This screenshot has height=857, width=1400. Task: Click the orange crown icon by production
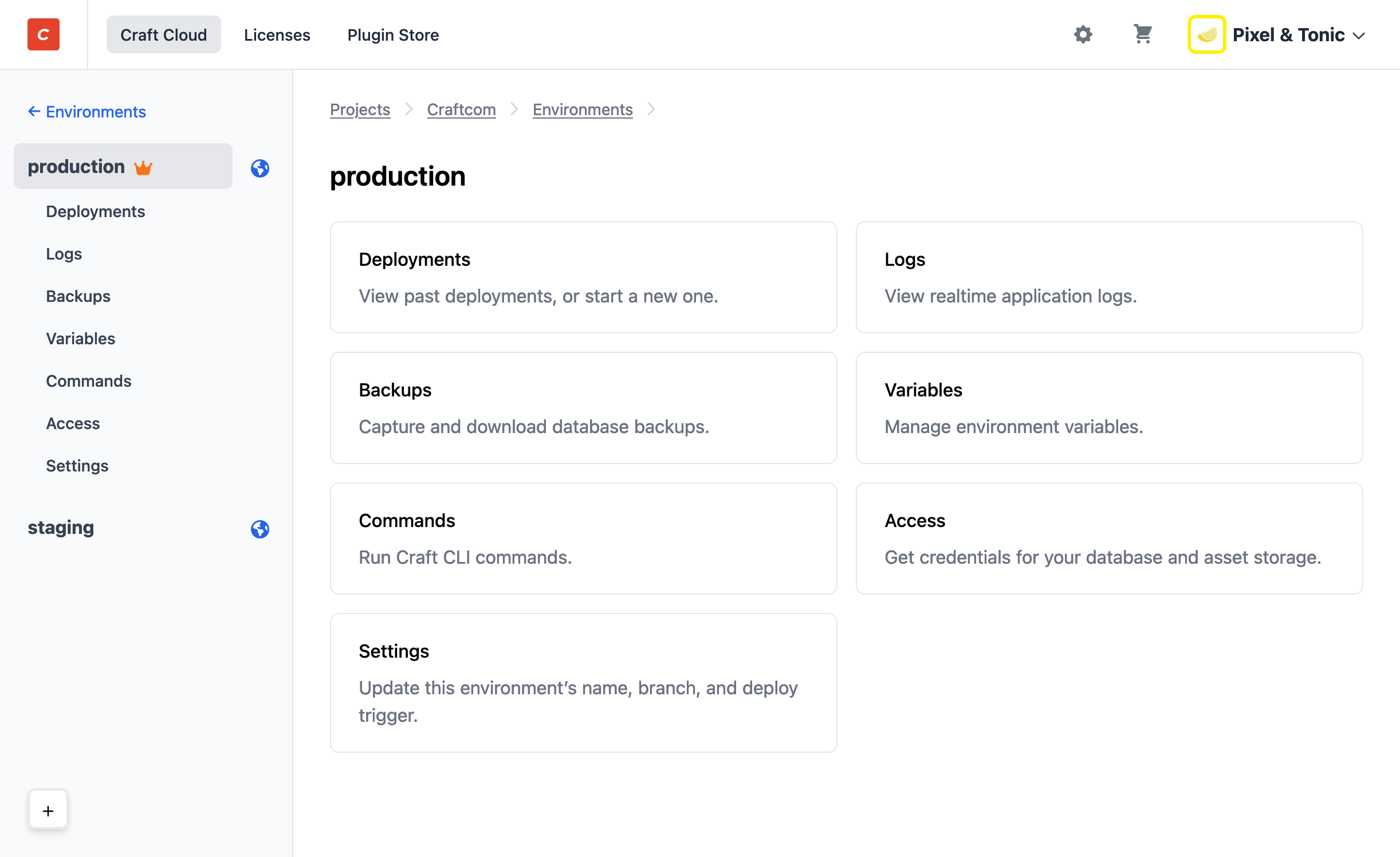pyautogui.click(x=143, y=167)
